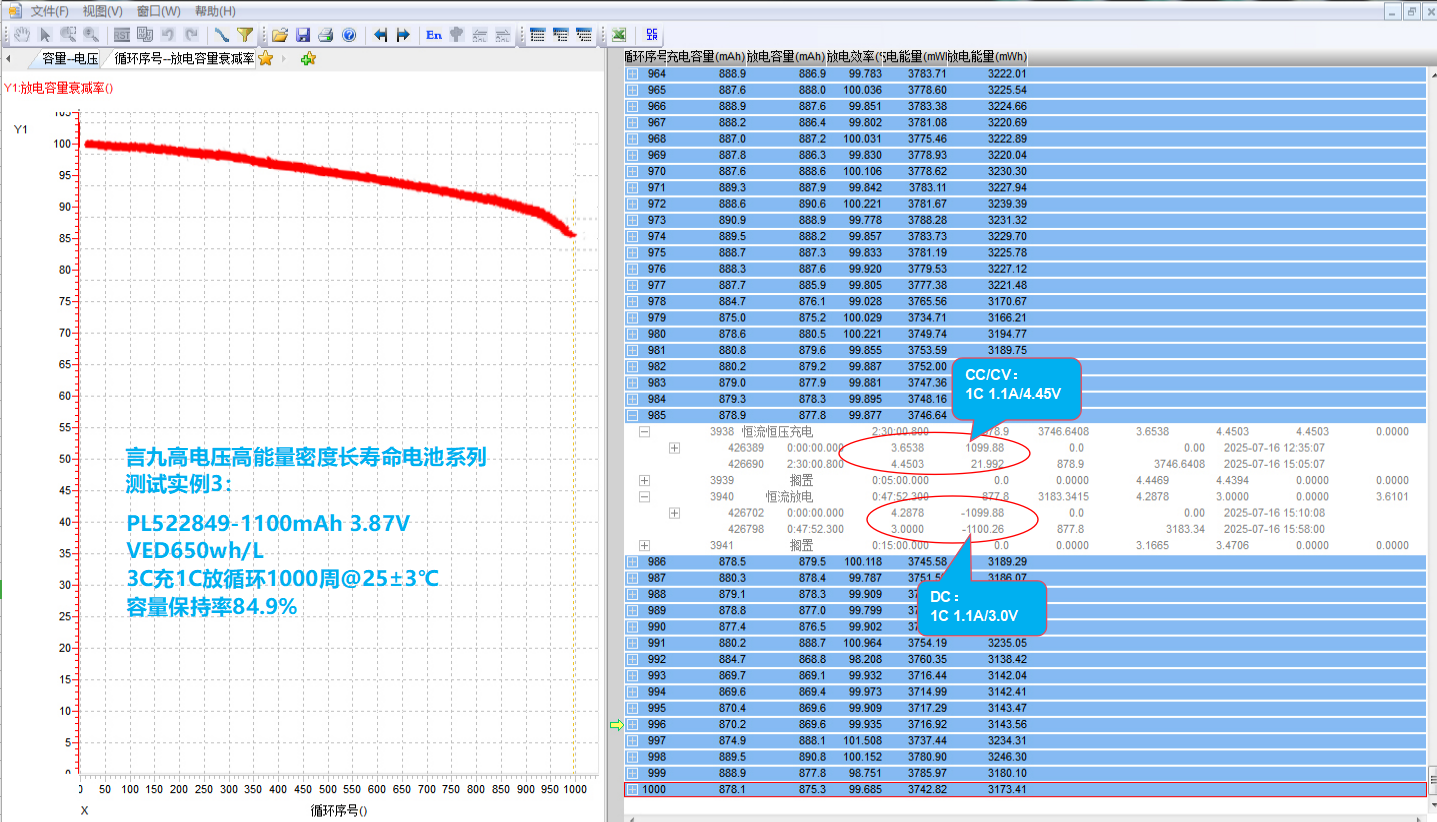Click the printer icon

tap(326, 35)
